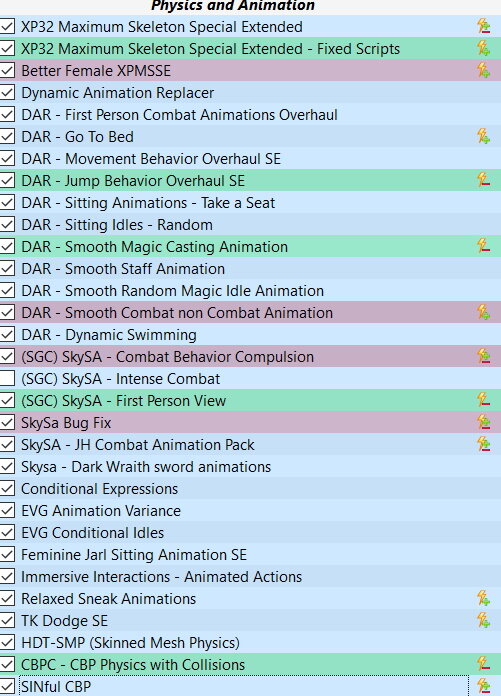501x696 pixels.
Task: Uncheck Better Female XPMSSE
Action: coord(7,70)
